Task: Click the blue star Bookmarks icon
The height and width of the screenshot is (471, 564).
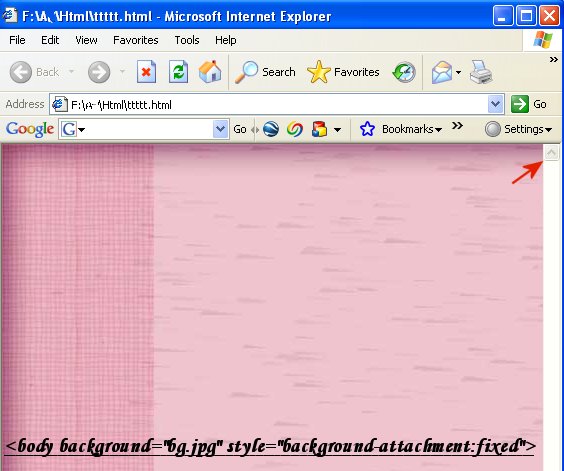Action: click(367, 129)
